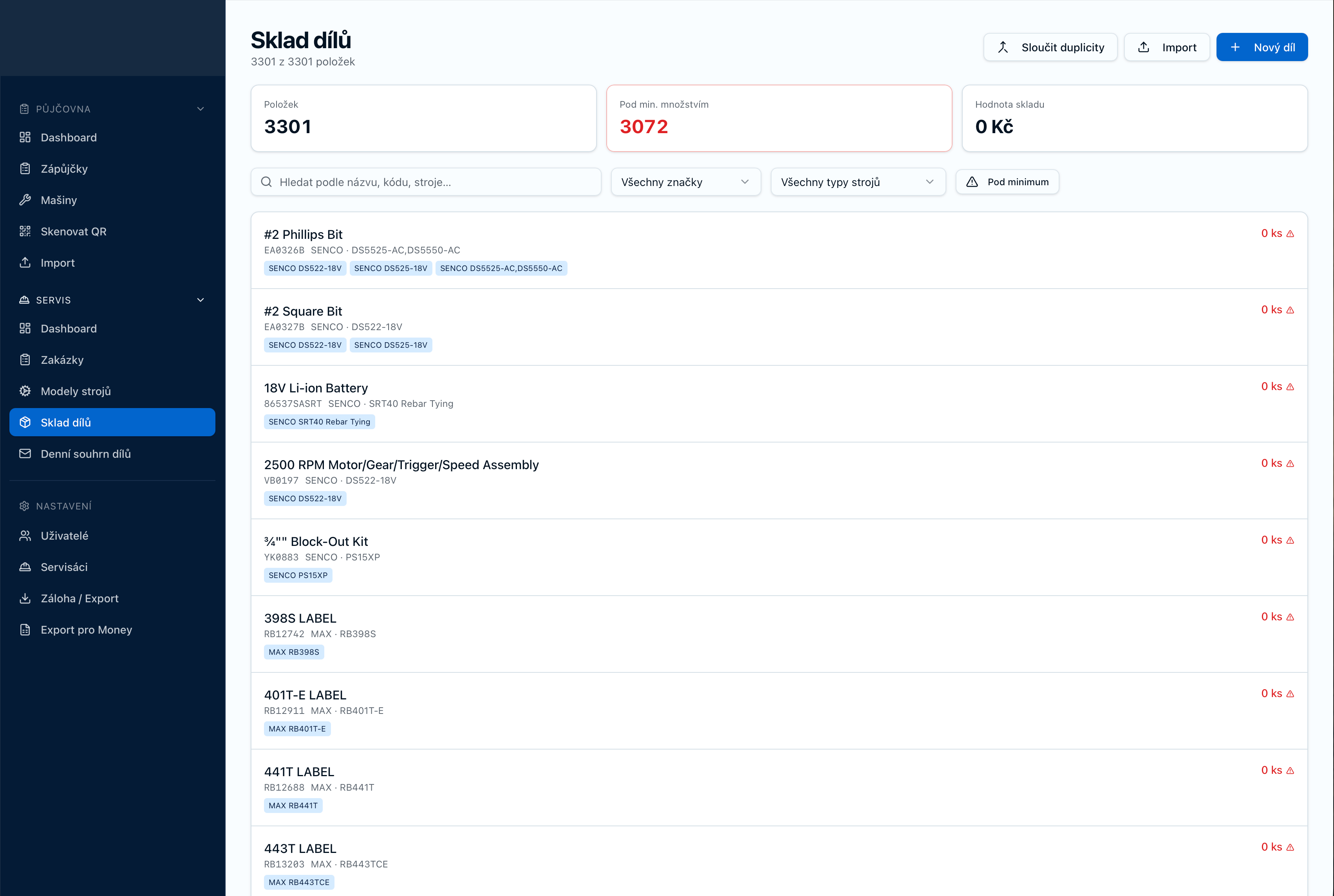Open Denní souhrn dílů page

pos(112,454)
